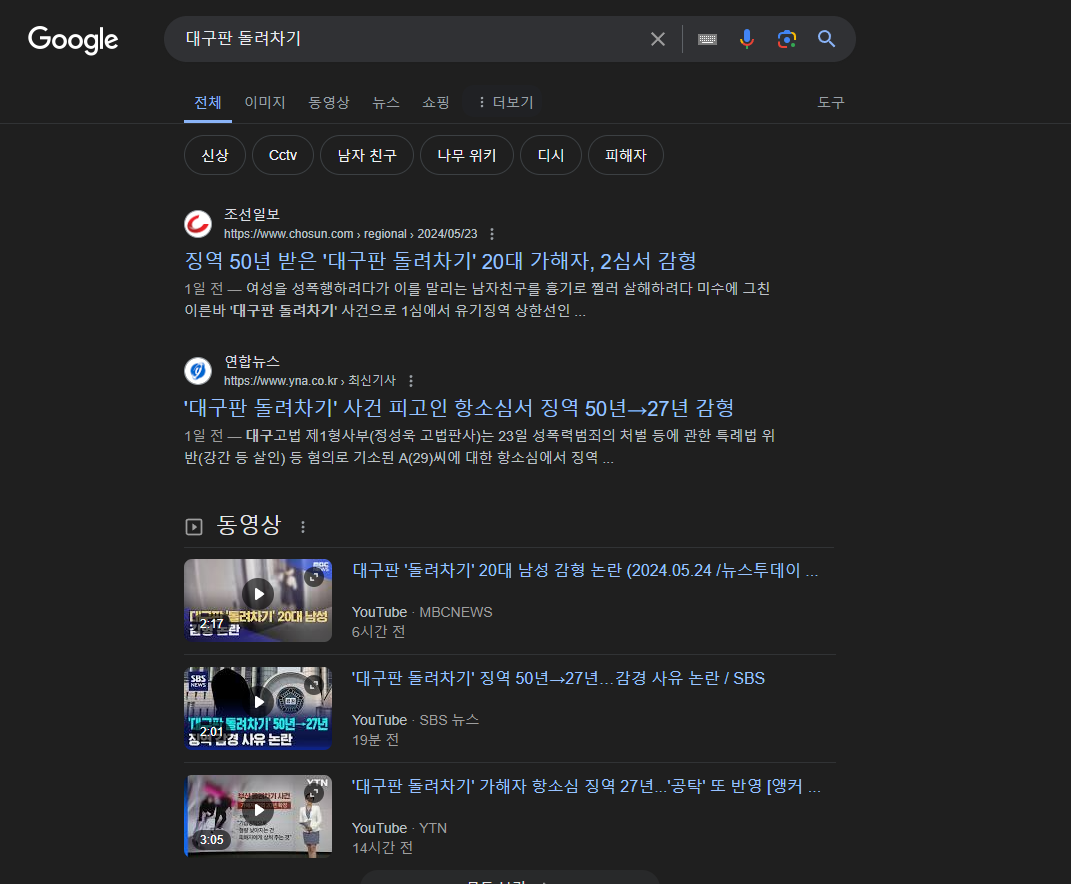Click the 조선일보 site favicon

(x=198, y=224)
